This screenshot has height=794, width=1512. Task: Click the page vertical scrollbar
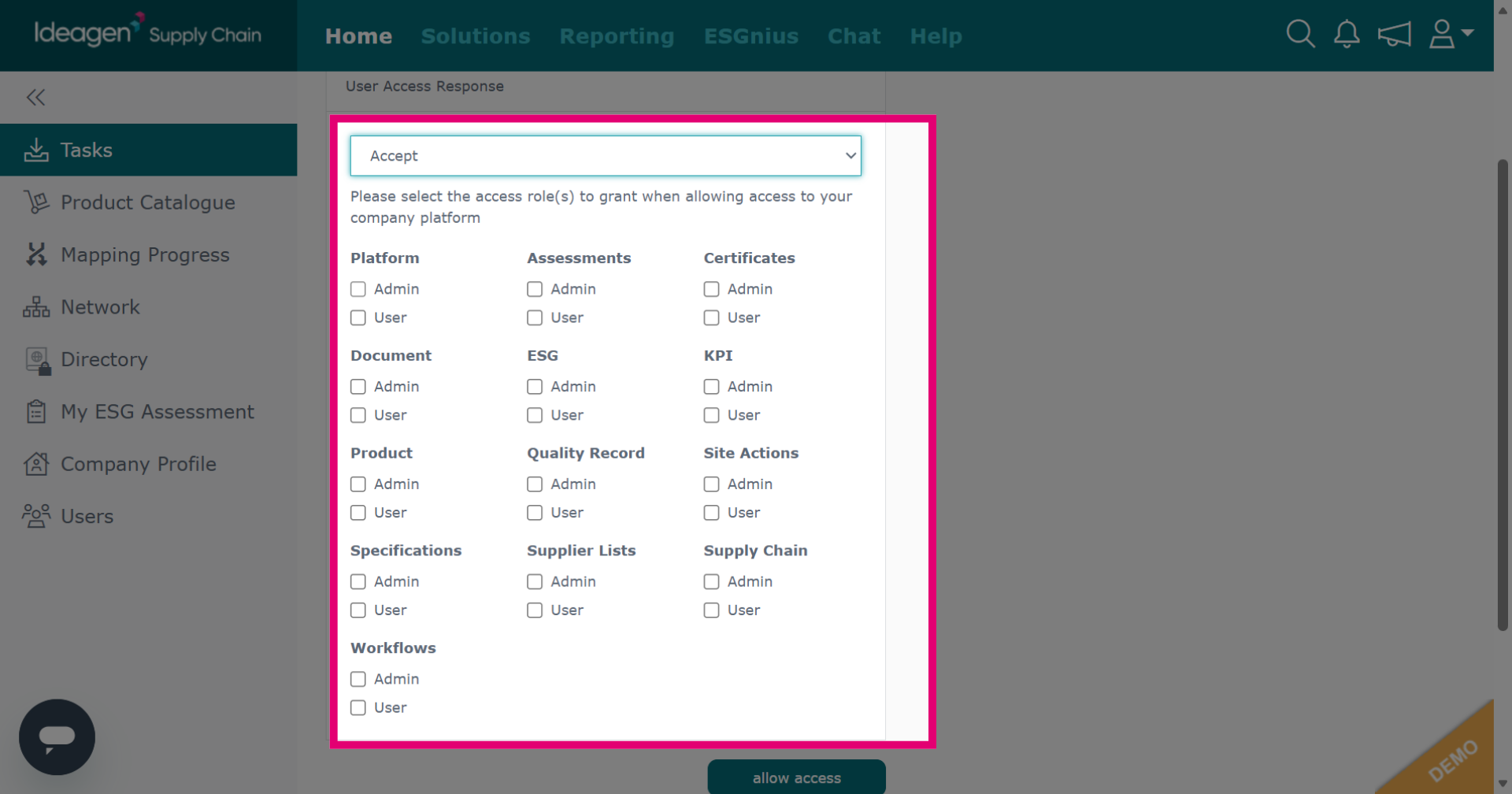1503,394
